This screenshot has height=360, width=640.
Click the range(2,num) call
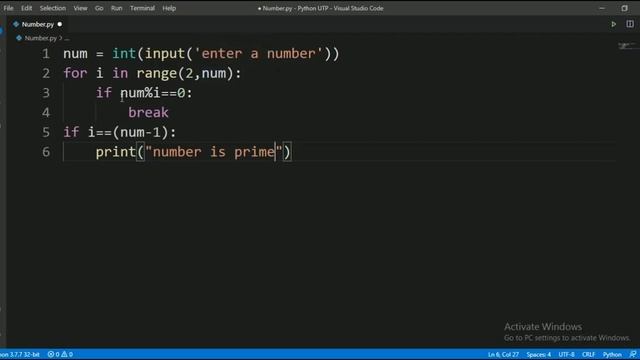pos(185,73)
